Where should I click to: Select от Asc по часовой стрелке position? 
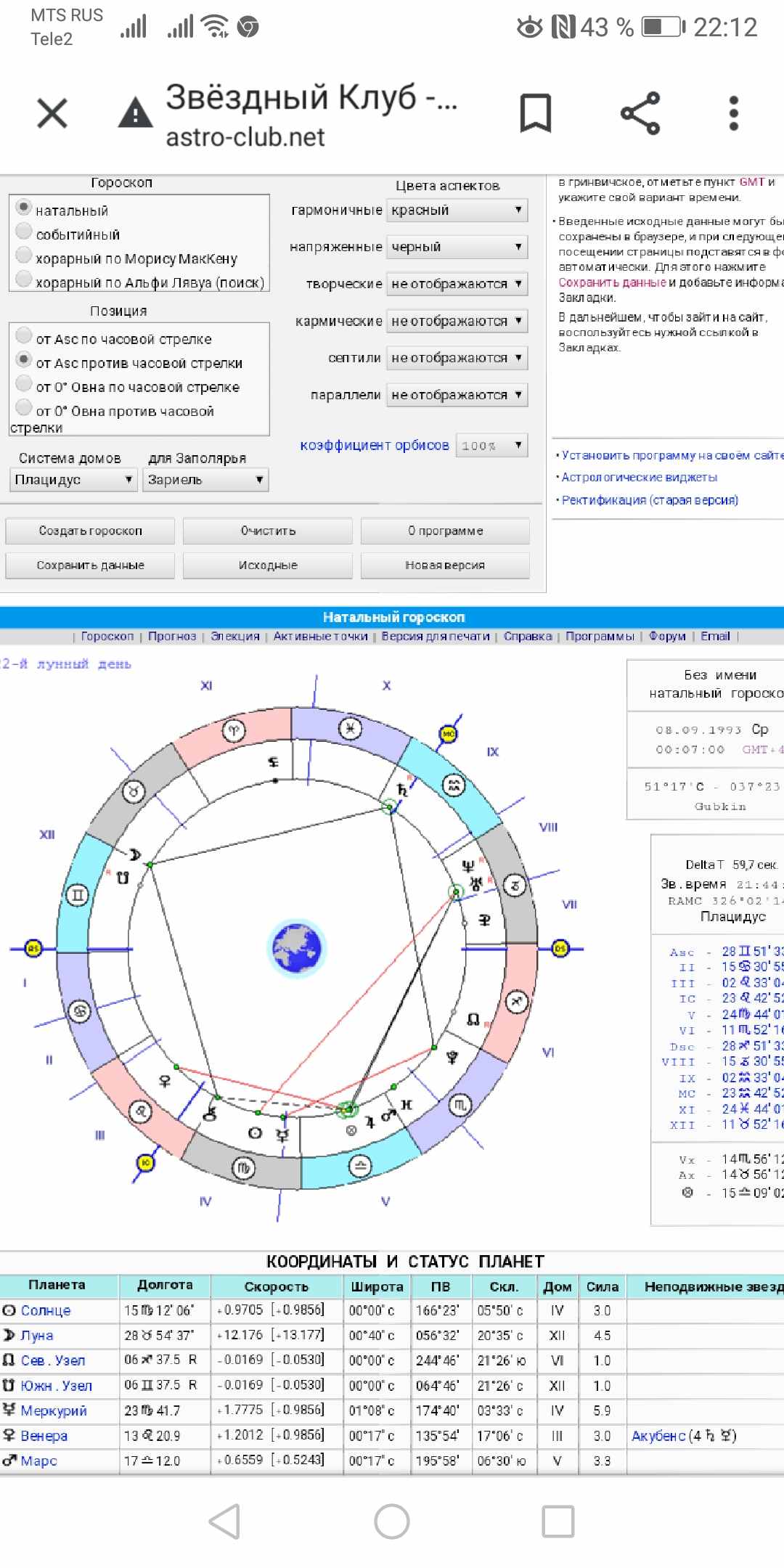click(x=24, y=336)
